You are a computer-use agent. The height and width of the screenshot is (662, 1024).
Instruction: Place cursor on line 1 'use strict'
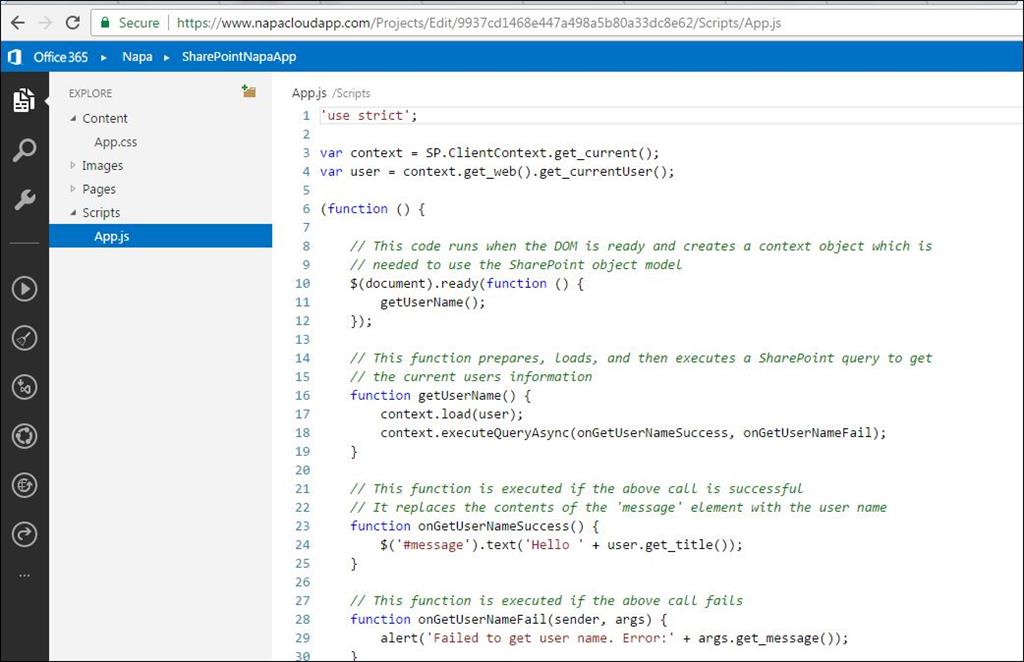(x=368, y=116)
